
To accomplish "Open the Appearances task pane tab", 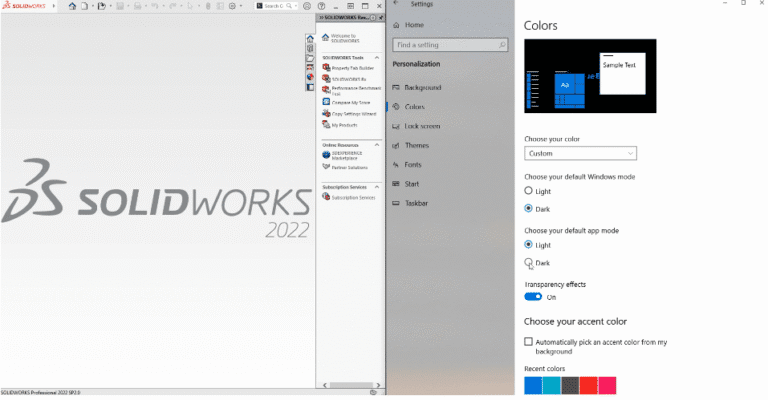I will (x=310, y=77).
